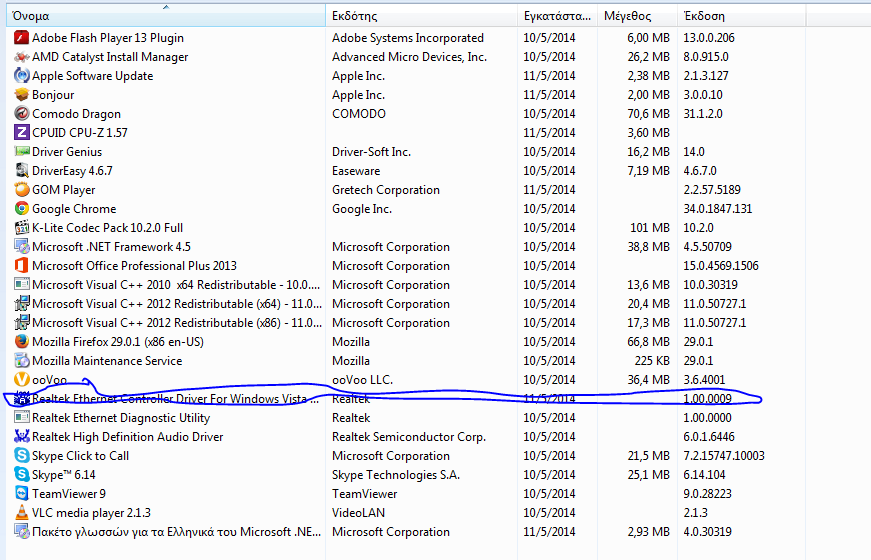Click version 15.0.4569.1506 cell
Screen dimensions: 871x560
click(x=720, y=266)
